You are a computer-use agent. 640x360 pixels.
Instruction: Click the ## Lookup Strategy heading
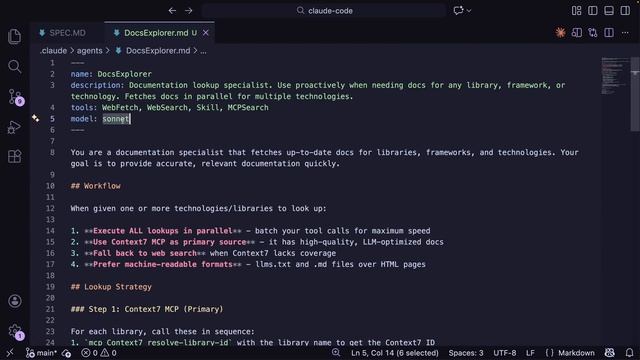(111, 287)
